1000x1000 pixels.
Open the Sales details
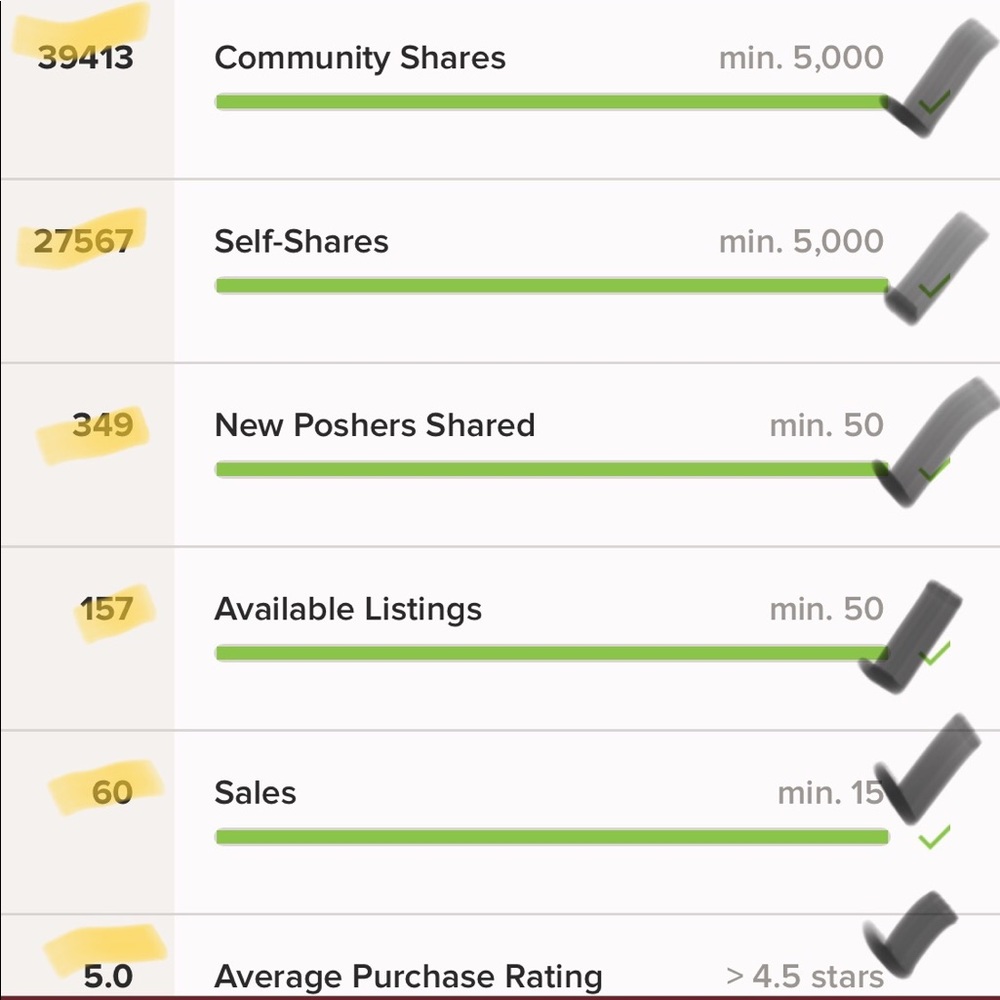(x=255, y=793)
